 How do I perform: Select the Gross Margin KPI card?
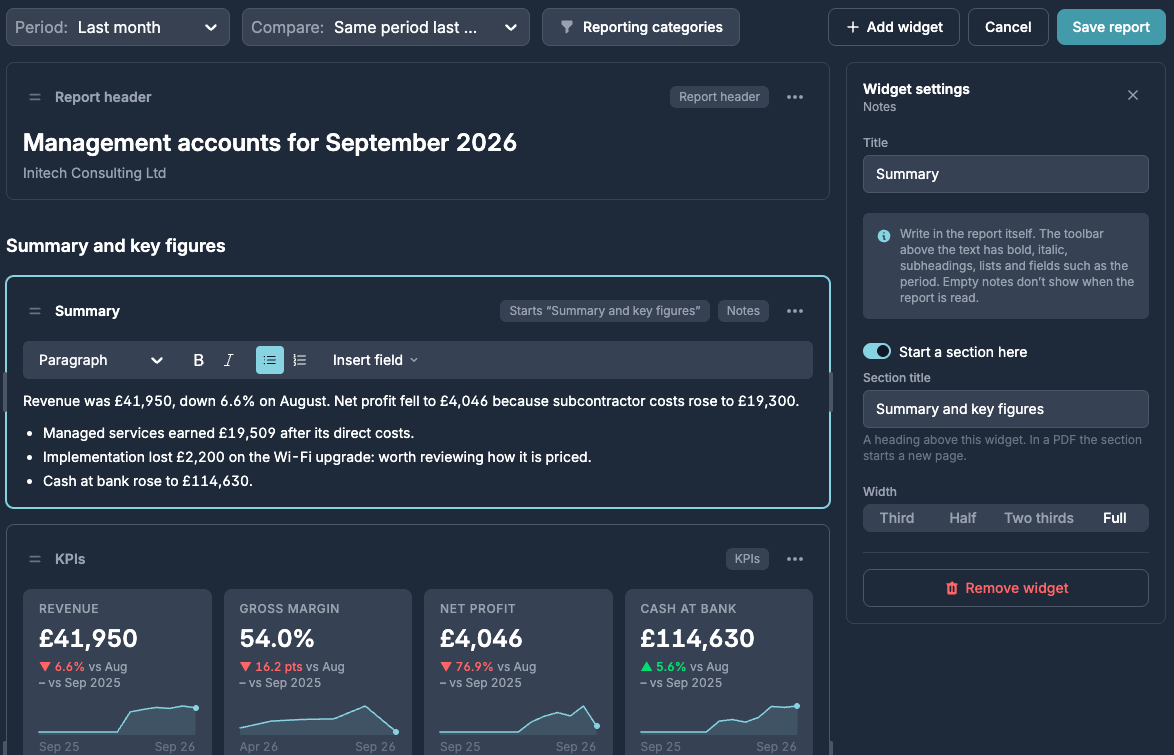pos(318,672)
